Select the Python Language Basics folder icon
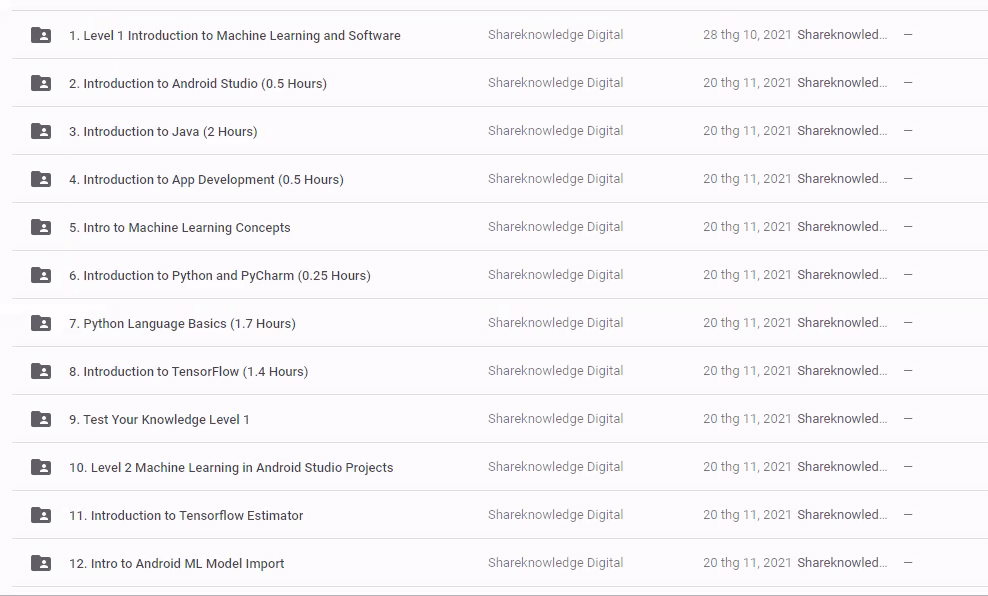The height and width of the screenshot is (596, 988). click(x=41, y=323)
